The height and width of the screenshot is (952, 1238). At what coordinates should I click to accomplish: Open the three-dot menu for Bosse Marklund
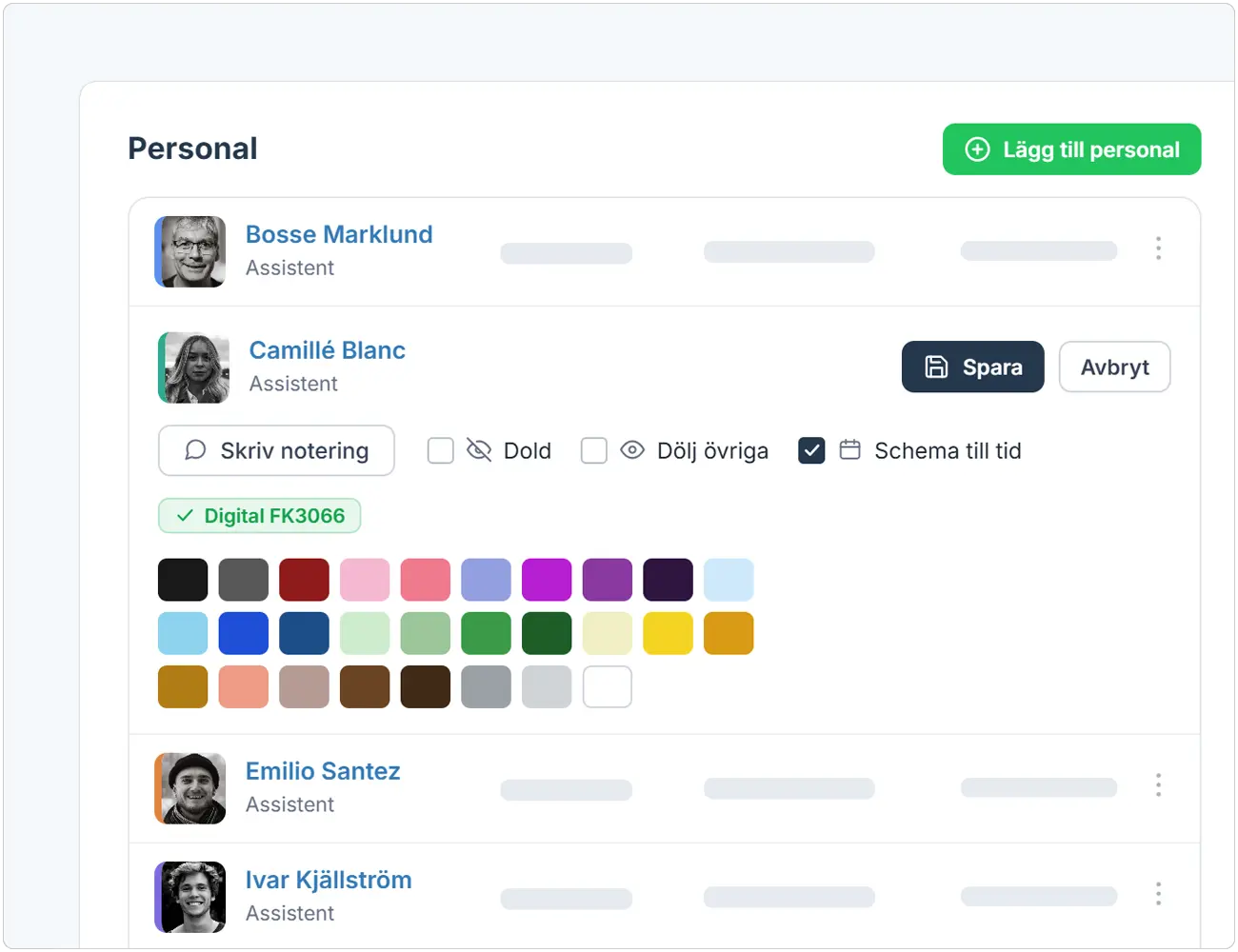coord(1158,248)
